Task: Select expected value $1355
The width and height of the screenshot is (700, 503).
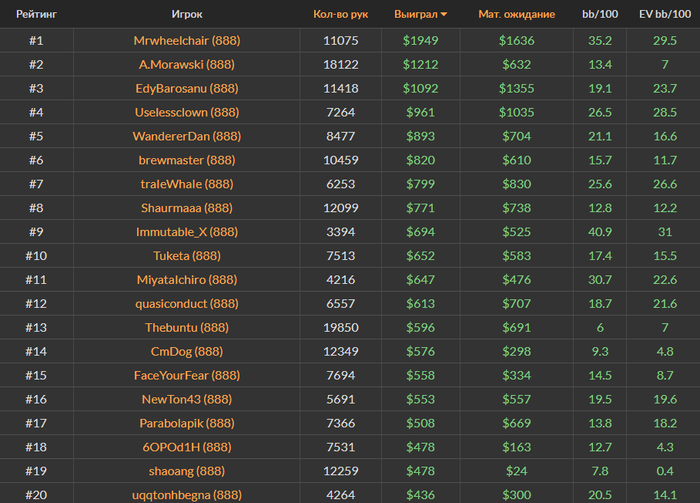Action: point(517,88)
